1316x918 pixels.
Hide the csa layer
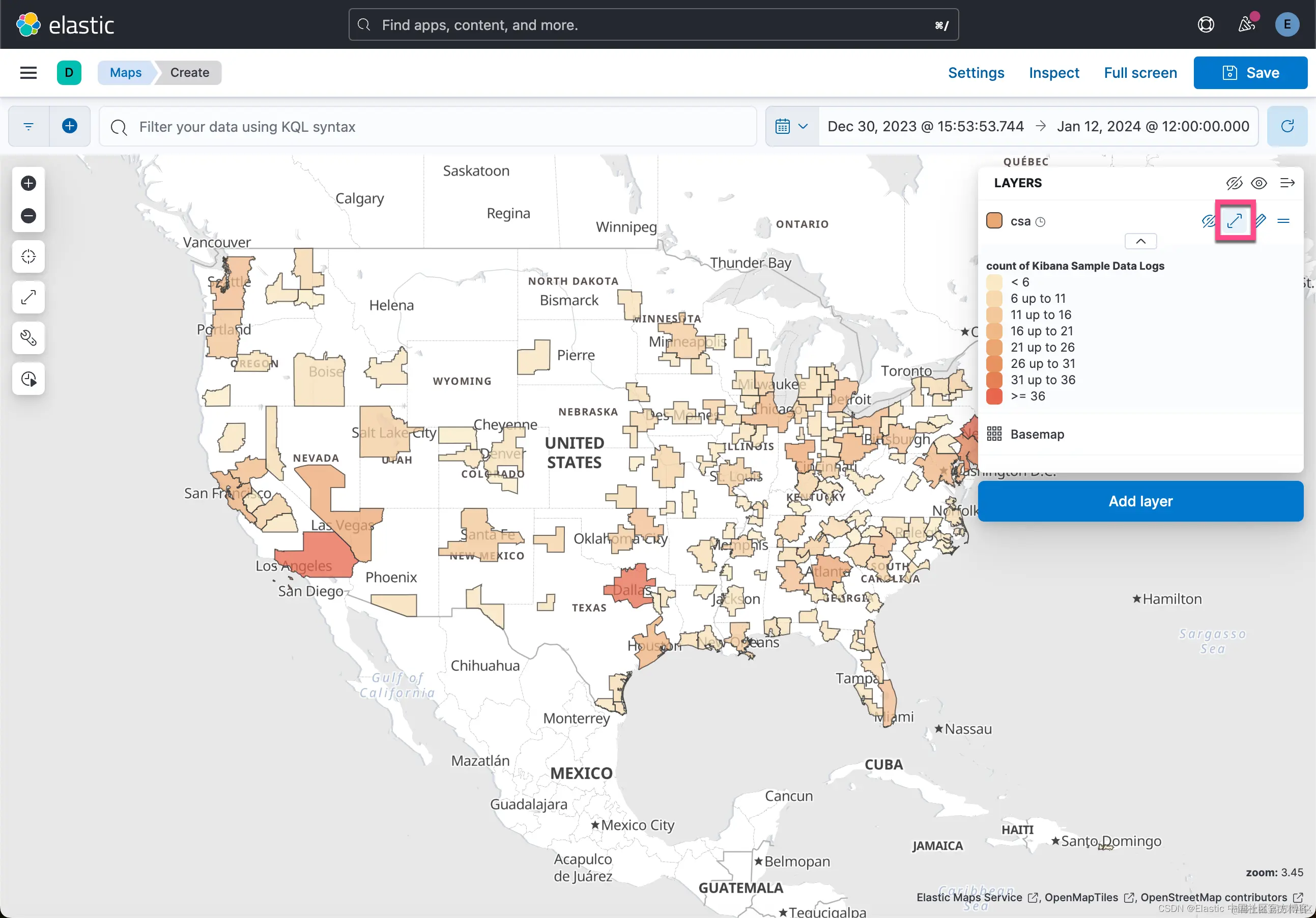(1208, 221)
